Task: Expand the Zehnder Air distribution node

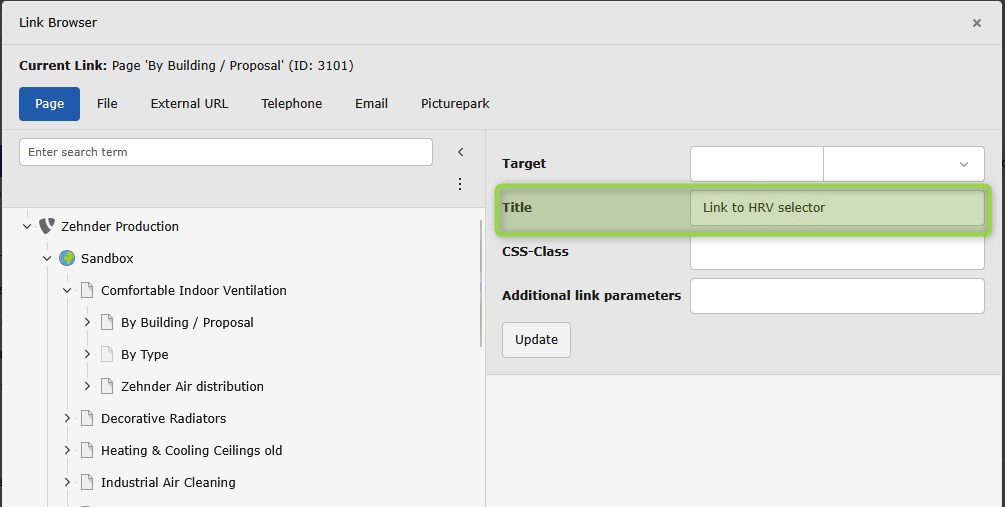Action: pyautogui.click(x=87, y=386)
